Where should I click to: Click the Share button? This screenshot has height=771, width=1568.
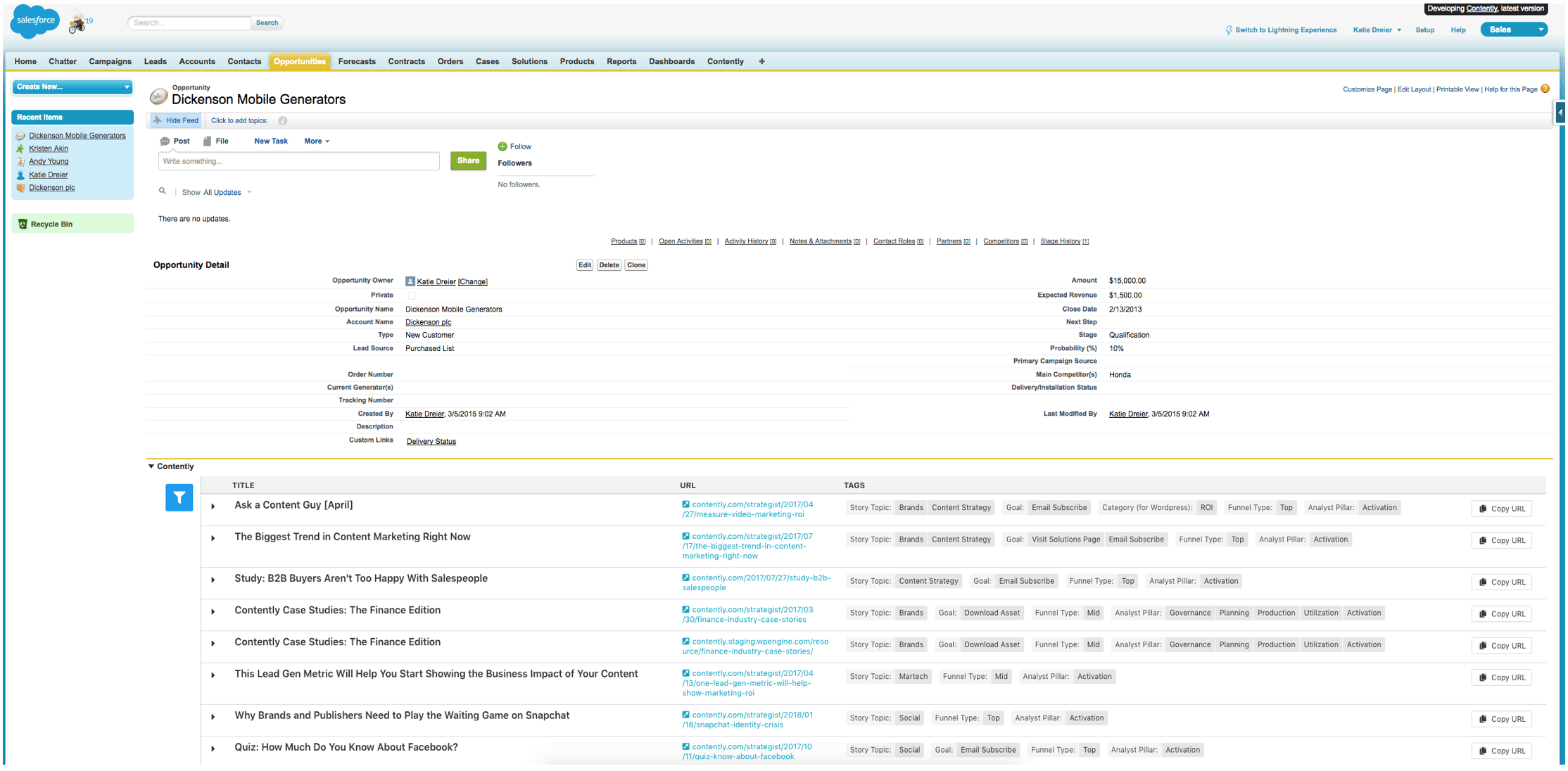coord(468,160)
